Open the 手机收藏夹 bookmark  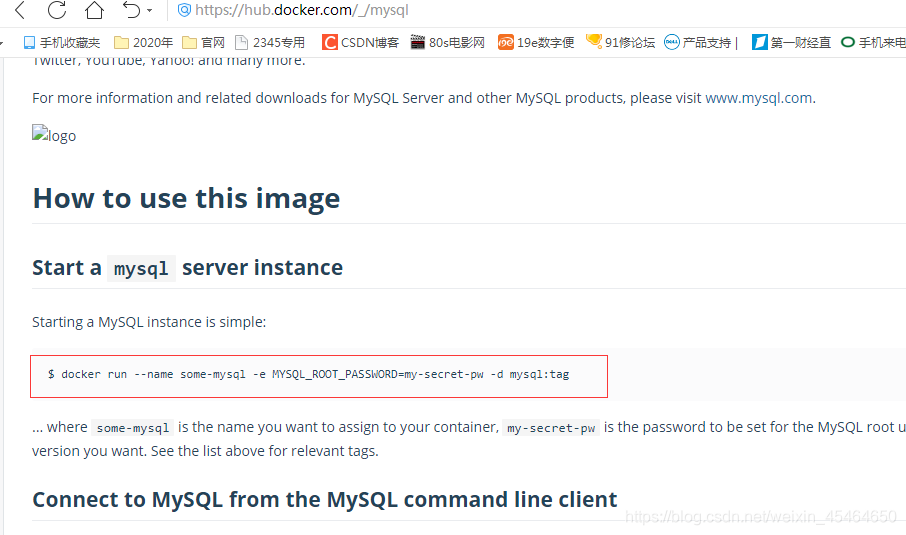coord(61,42)
